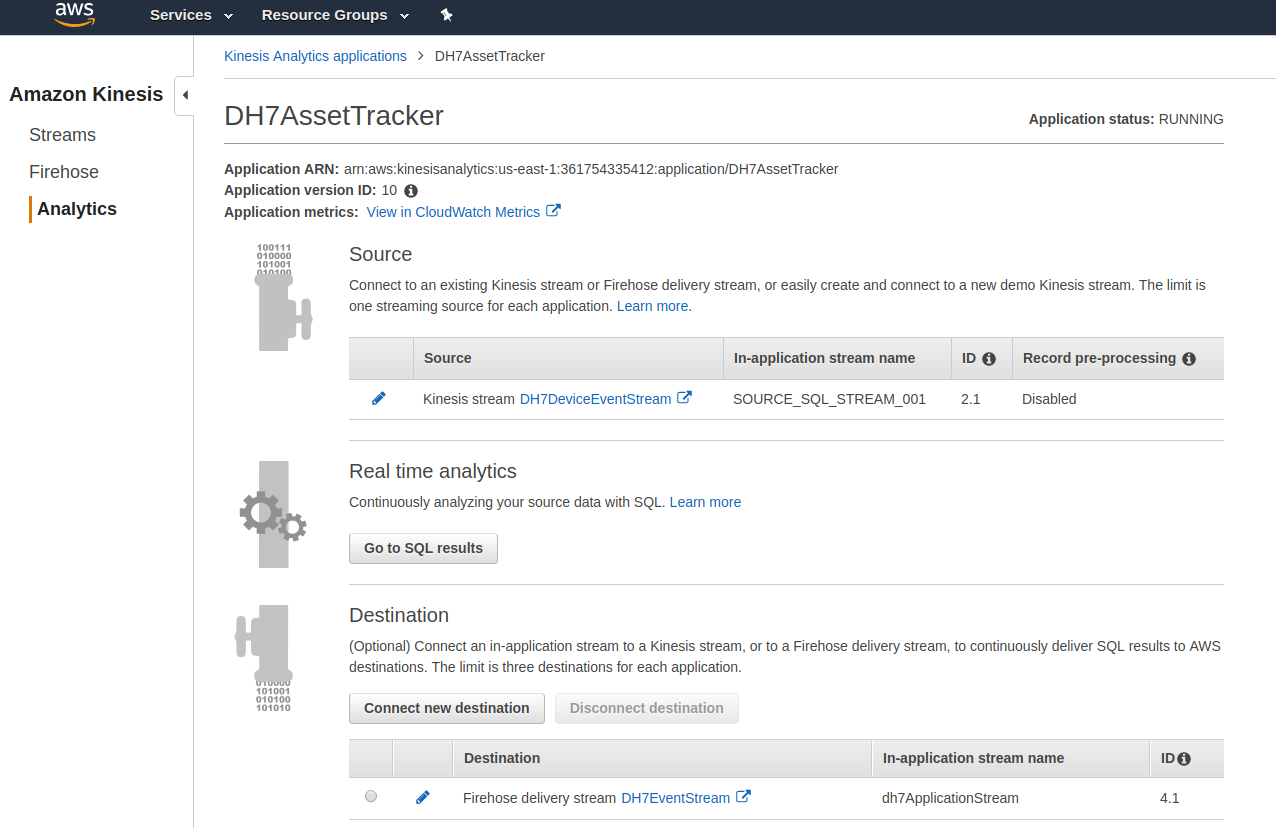Click the source ID value 2.1
The width and height of the screenshot is (1276, 828).
(971, 399)
